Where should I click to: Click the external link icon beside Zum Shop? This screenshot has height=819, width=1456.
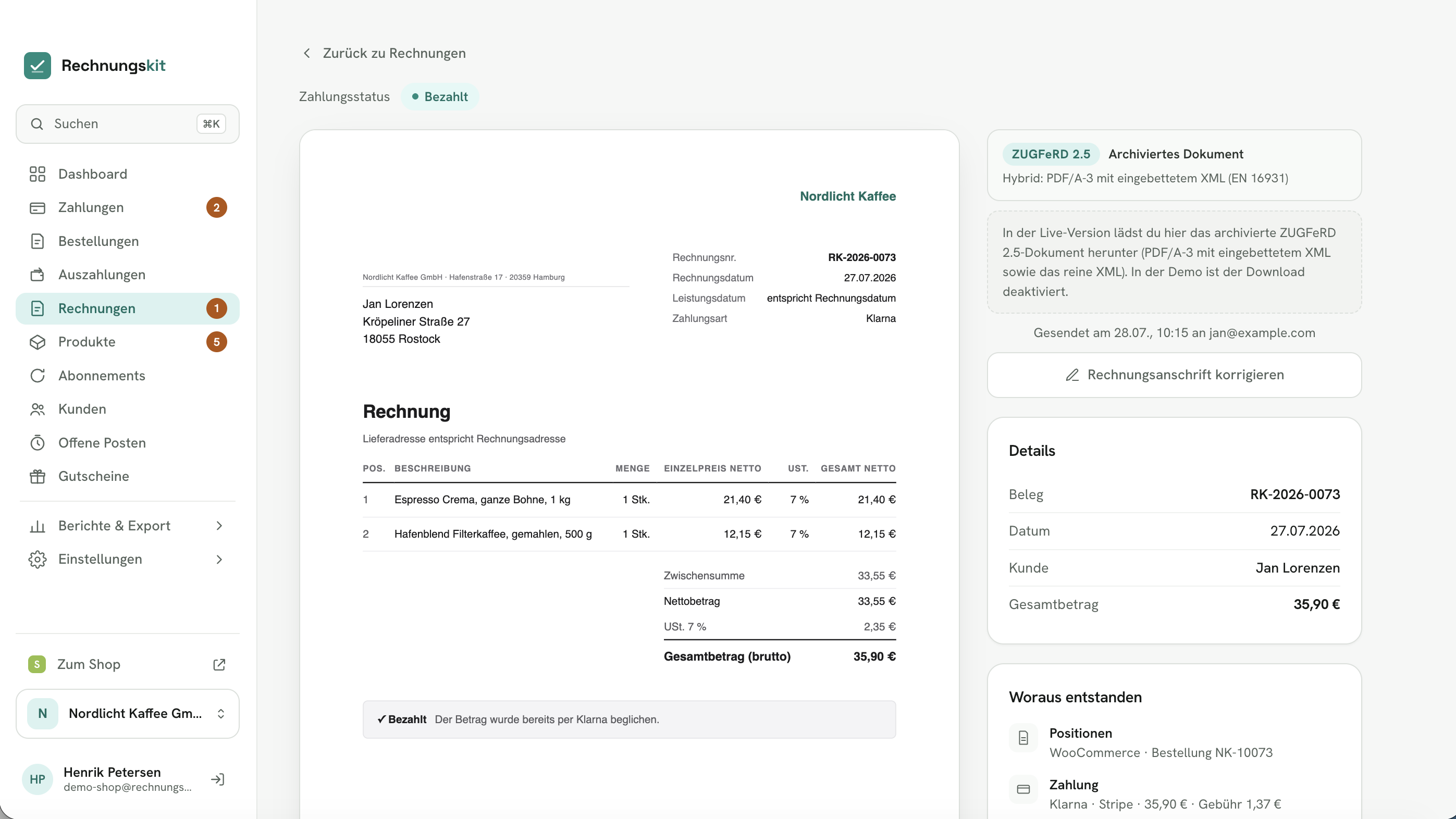point(219,665)
